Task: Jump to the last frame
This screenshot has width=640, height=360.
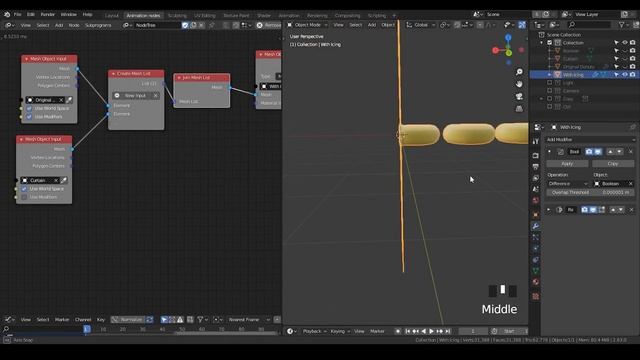Action: coord(448,331)
